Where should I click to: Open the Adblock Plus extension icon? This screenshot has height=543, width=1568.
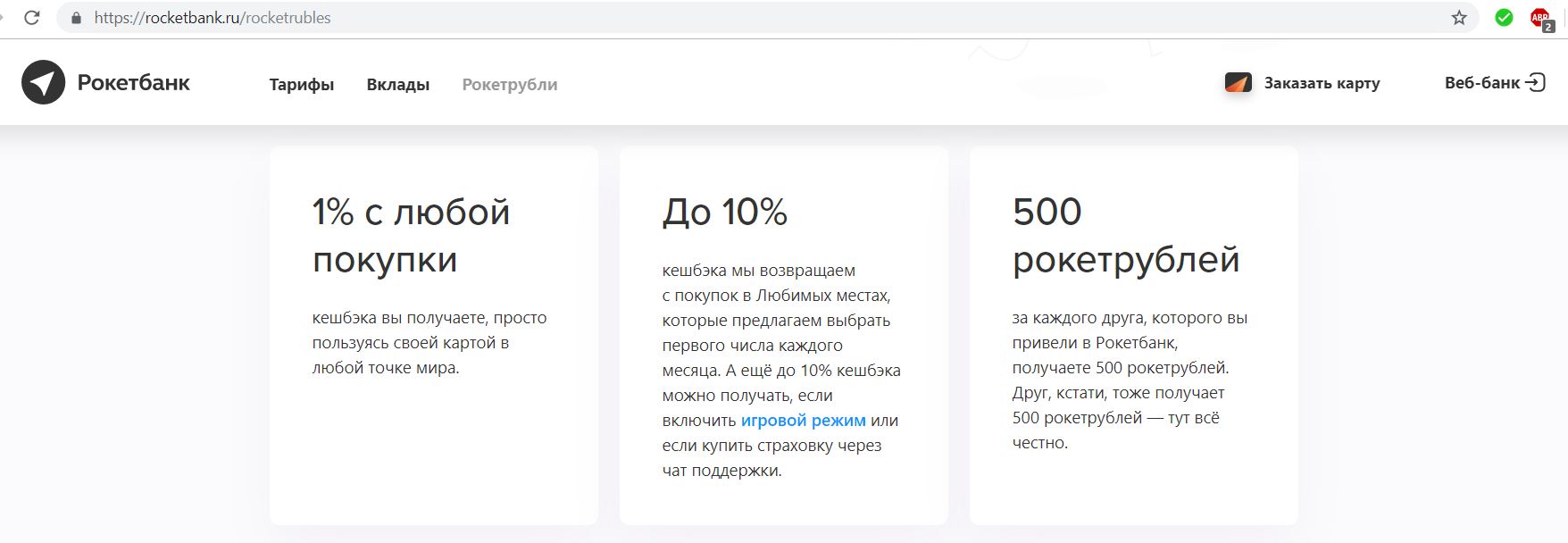click(x=1541, y=19)
